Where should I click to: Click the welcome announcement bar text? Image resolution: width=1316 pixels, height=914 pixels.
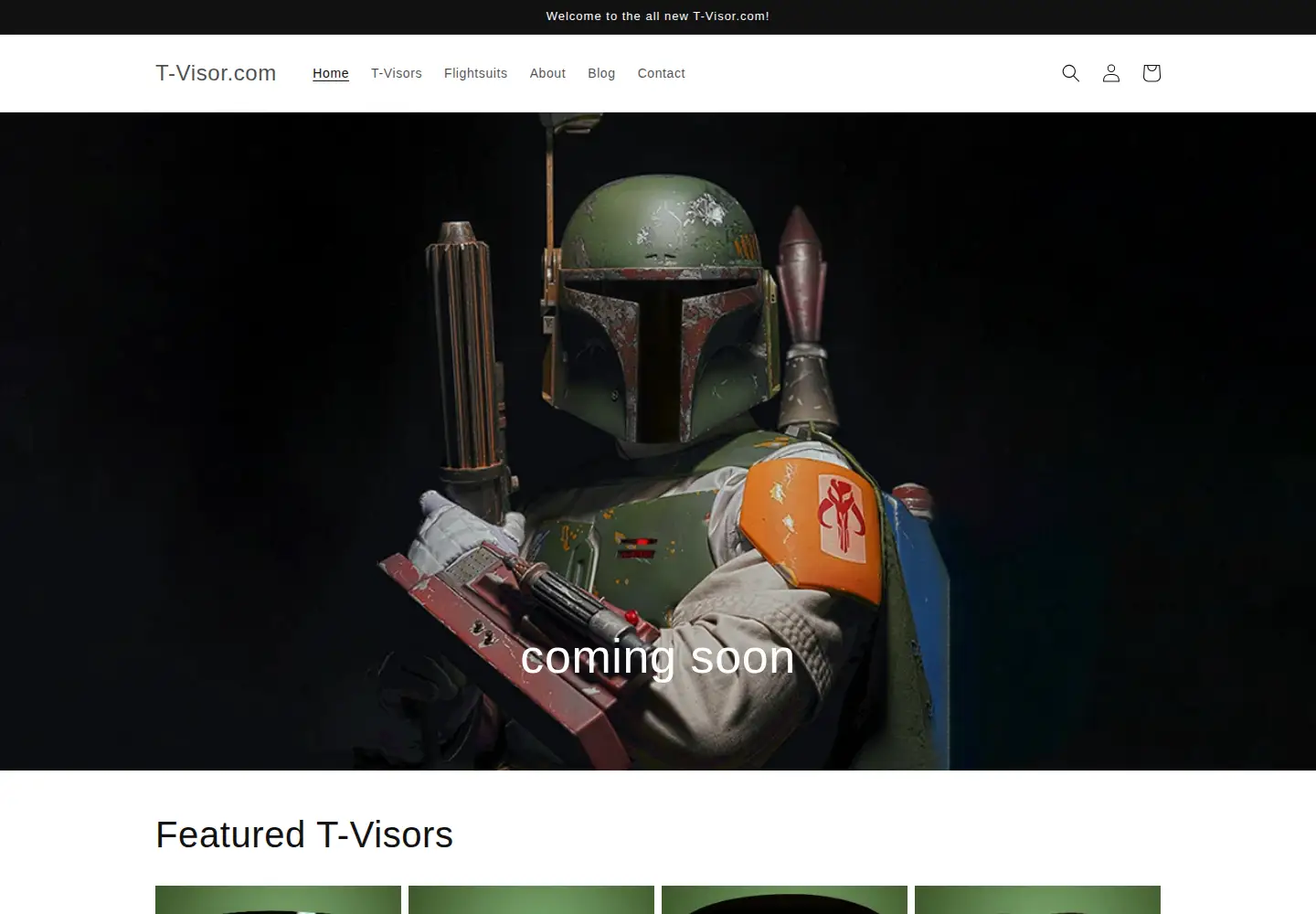(x=658, y=16)
